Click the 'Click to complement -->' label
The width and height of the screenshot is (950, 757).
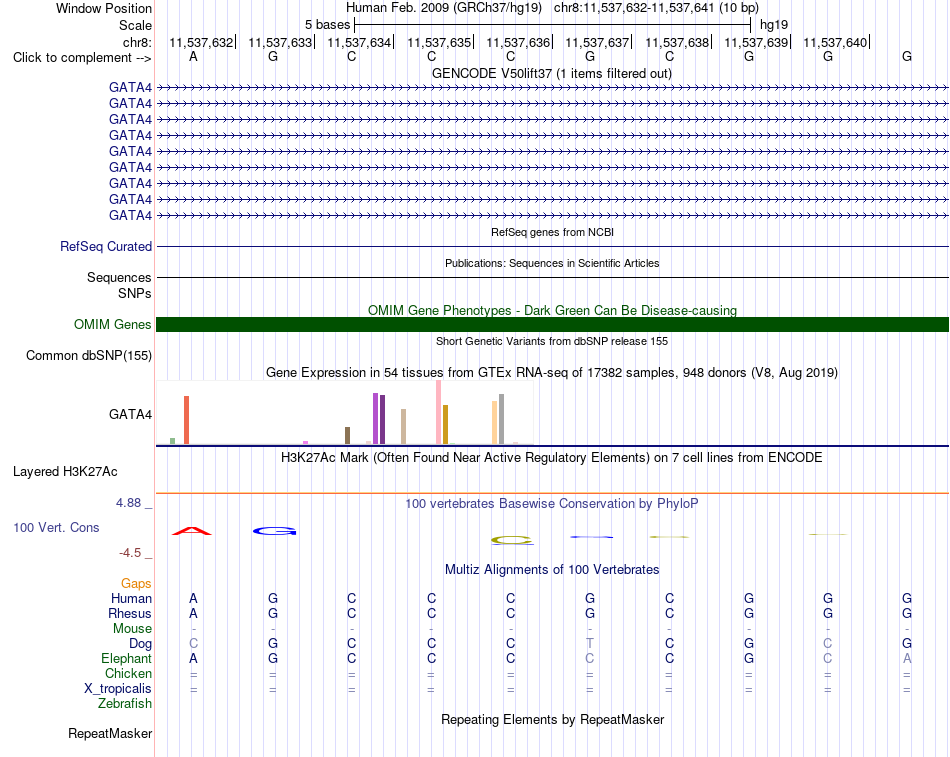pyautogui.click(x=82, y=58)
